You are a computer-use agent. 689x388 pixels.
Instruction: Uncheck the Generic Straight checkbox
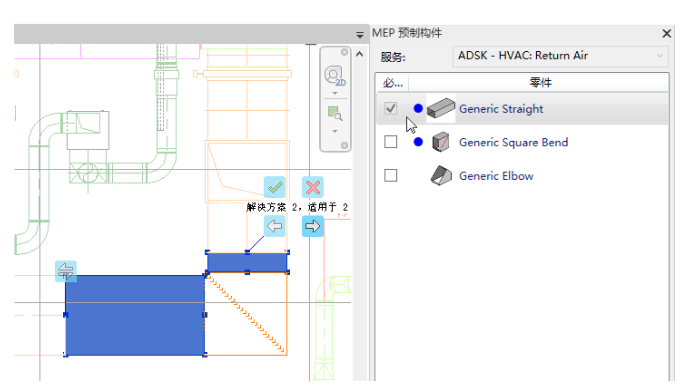(391, 109)
